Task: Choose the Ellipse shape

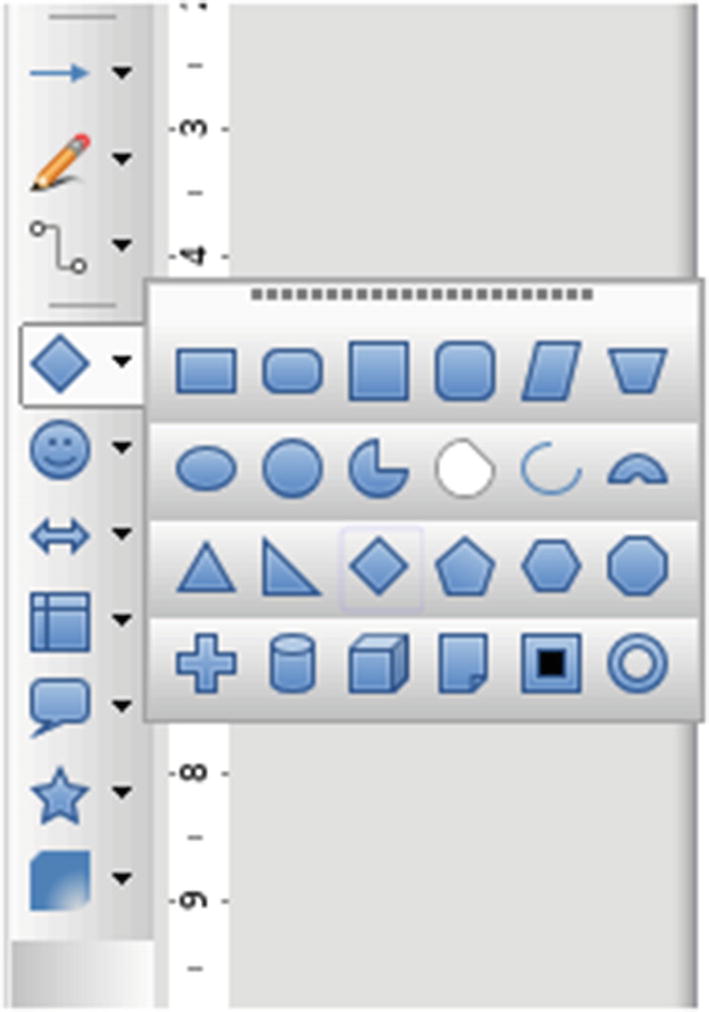Action: [206, 469]
